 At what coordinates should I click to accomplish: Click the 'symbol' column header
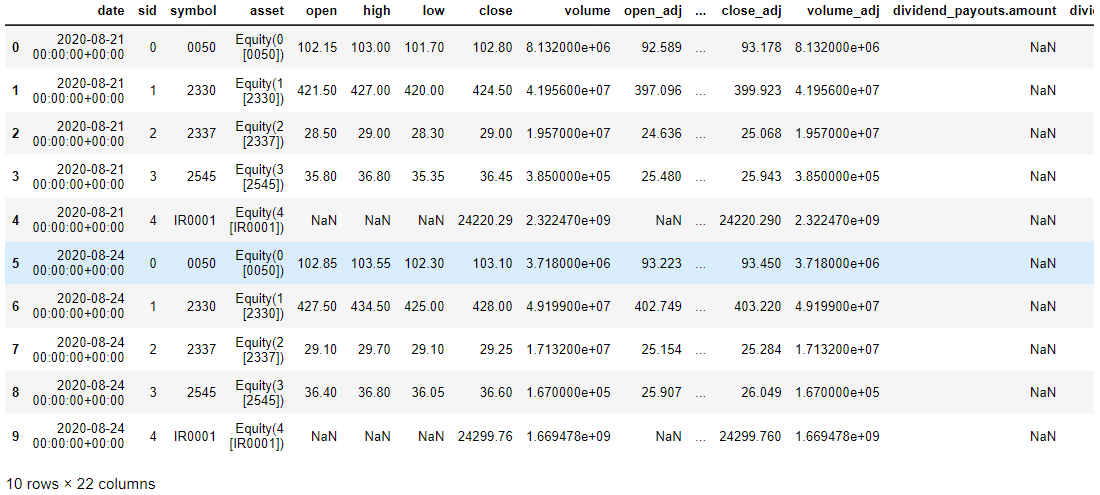(193, 11)
